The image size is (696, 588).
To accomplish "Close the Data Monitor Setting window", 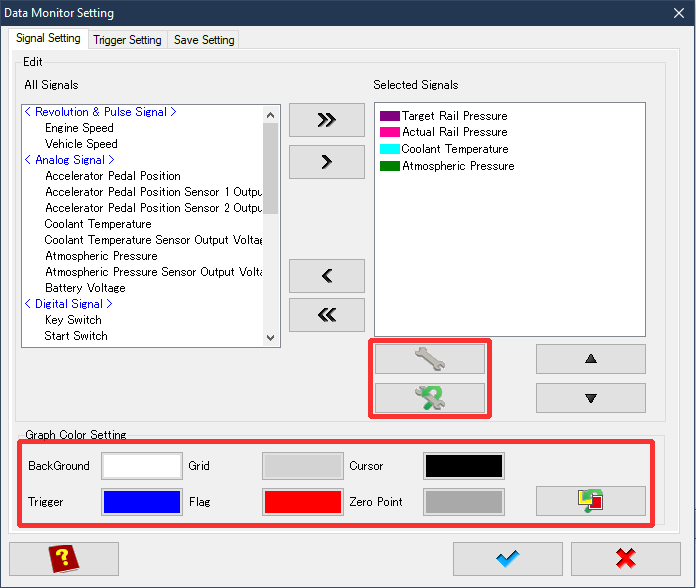I will [678, 13].
